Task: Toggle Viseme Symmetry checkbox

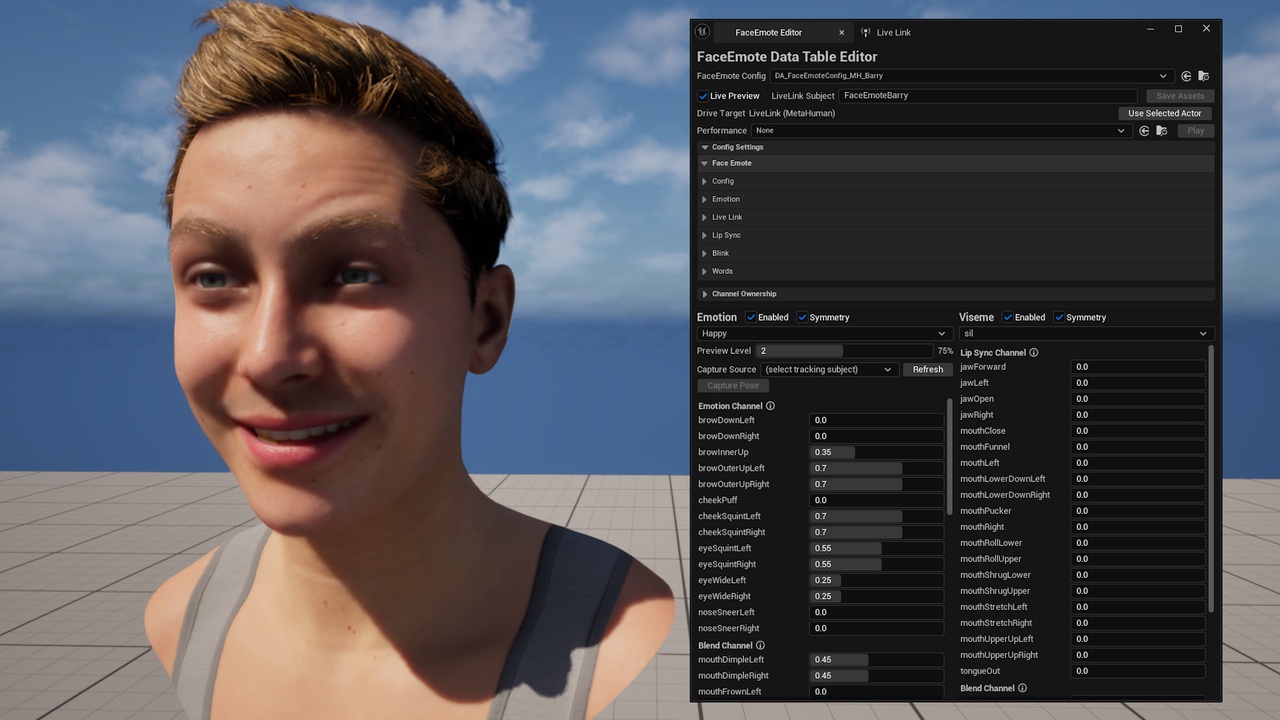Action: tap(1059, 317)
